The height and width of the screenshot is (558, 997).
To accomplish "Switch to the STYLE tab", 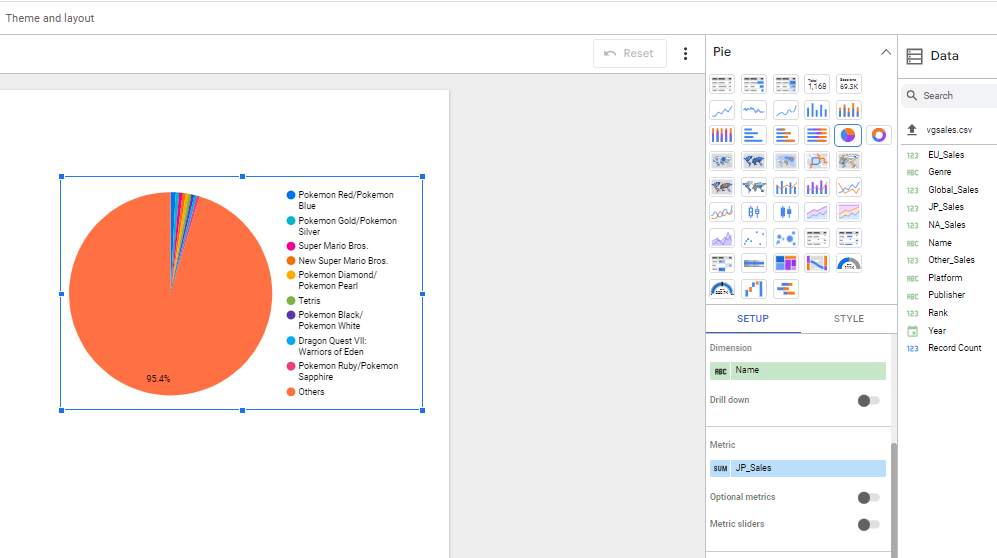I will click(x=848, y=319).
